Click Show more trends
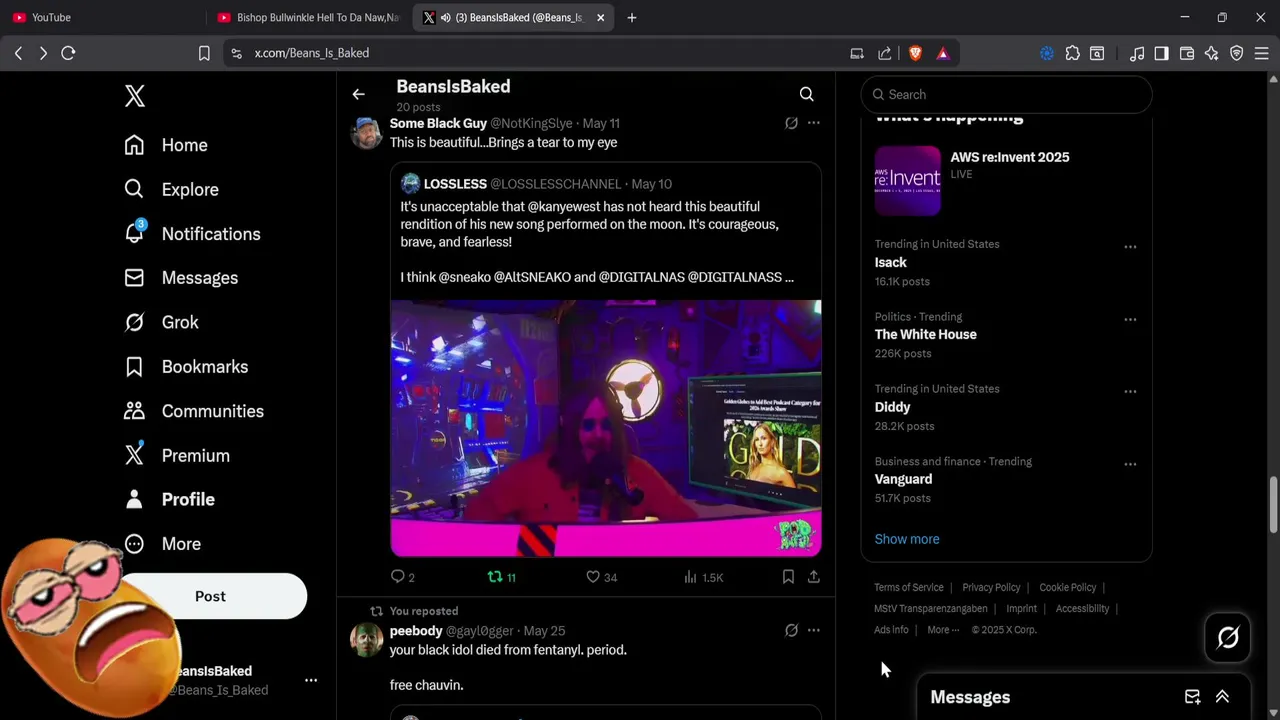Screen dimensions: 1280x720 coord(907,539)
